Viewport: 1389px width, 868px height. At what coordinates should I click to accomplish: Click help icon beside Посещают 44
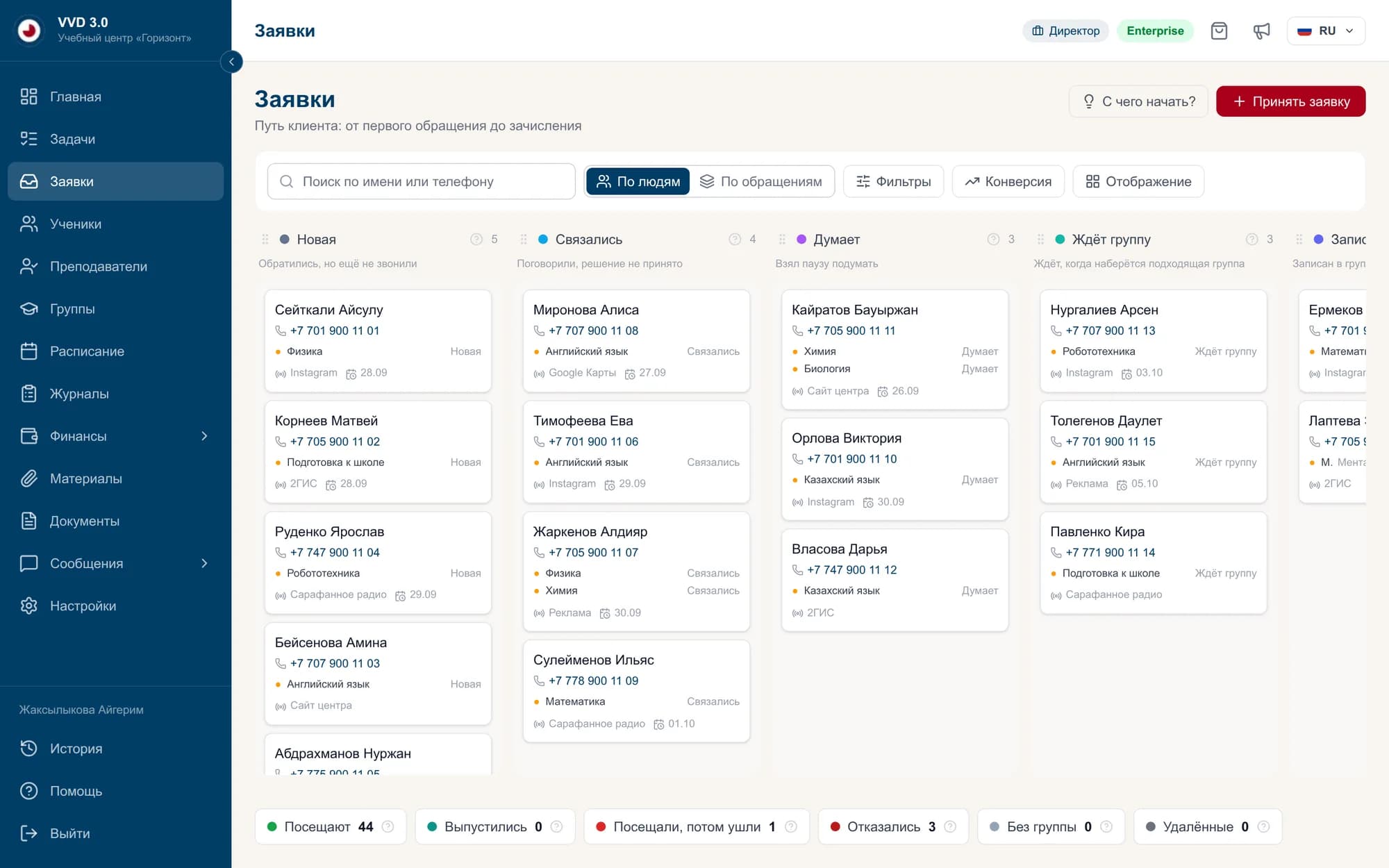point(388,826)
